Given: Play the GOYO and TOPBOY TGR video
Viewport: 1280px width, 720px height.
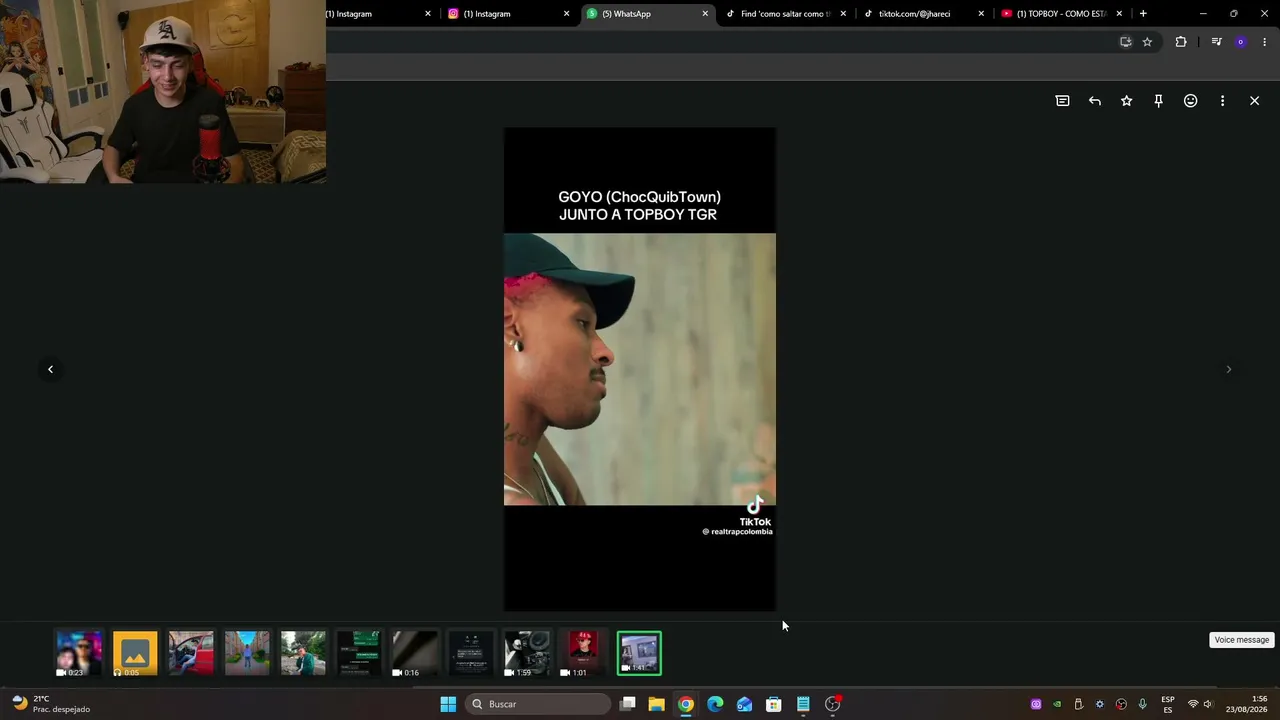Looking at the screenshot, I should point(640,369).
